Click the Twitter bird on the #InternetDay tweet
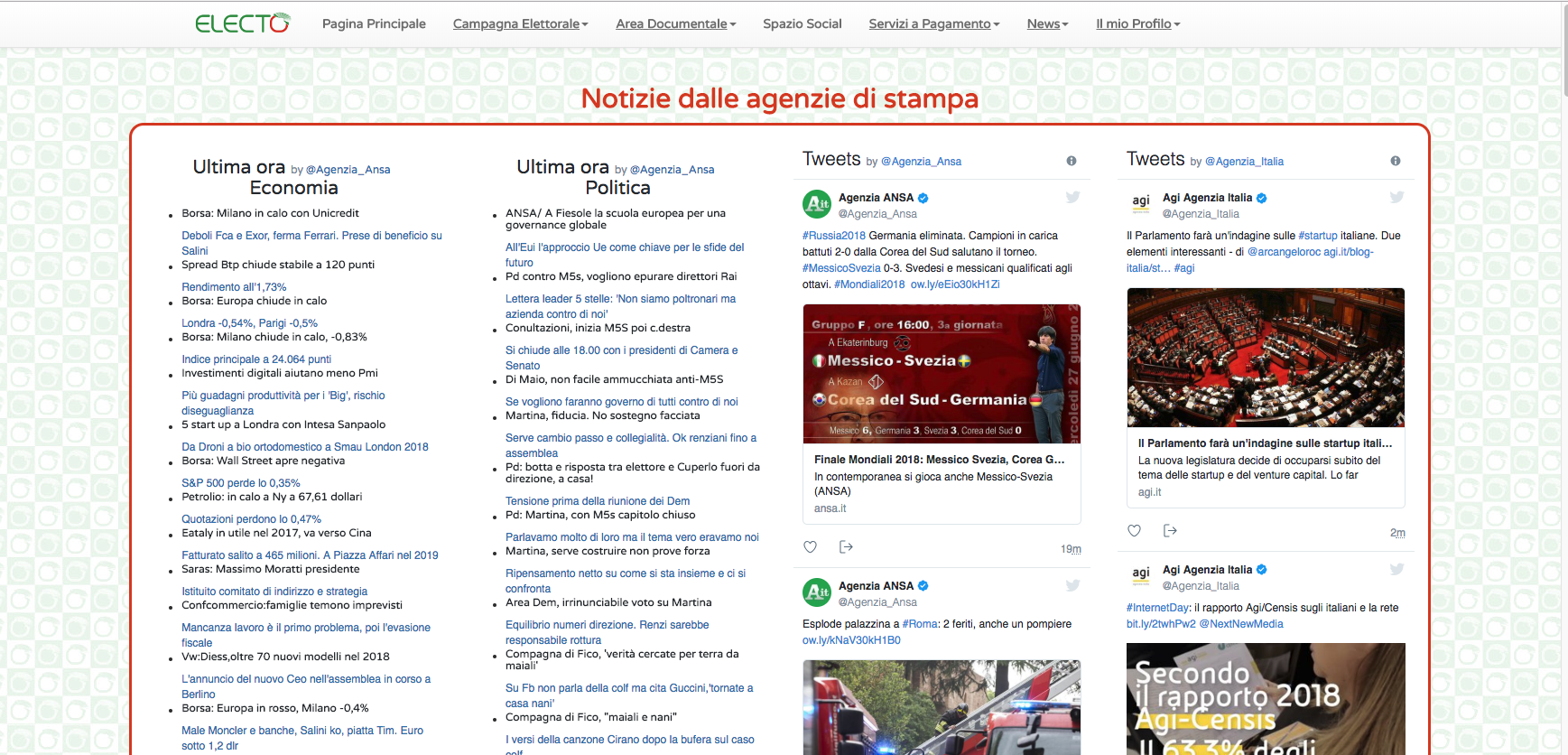The height and width of the screenshot is (755, 1568). [x=1396, y=569]
